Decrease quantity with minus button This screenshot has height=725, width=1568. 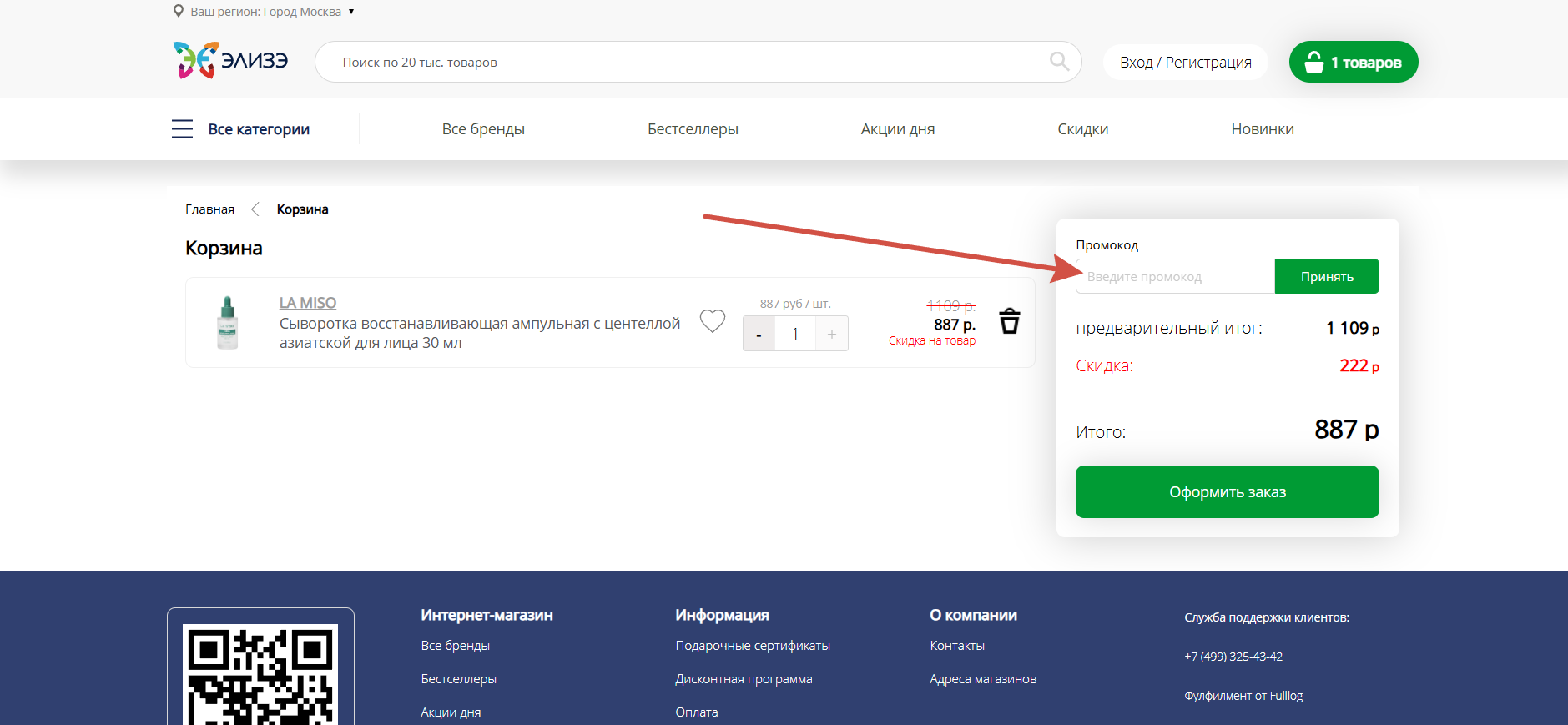click(759, 334)
